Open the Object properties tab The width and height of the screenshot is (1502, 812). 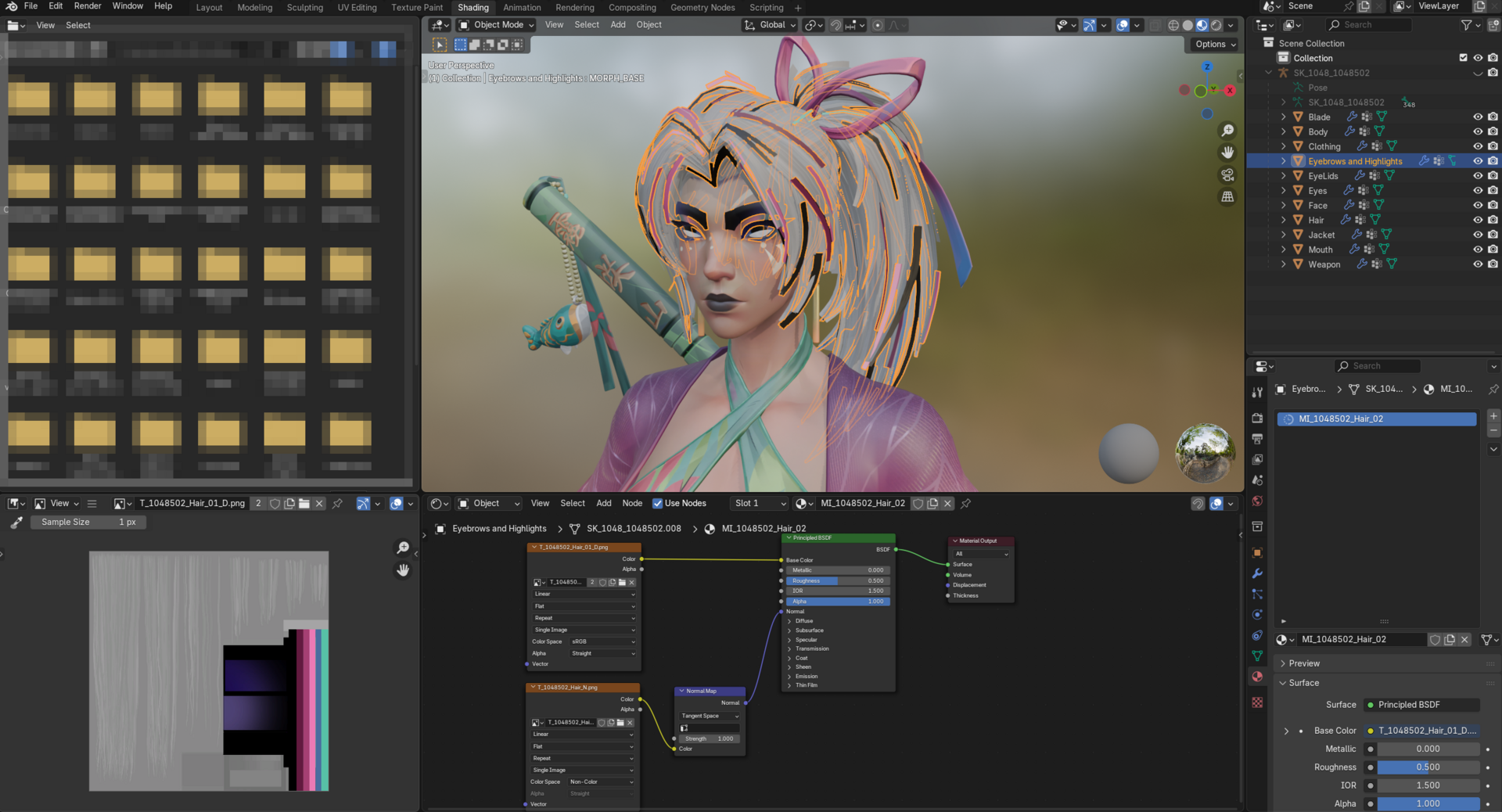[x=1257, y=552]
